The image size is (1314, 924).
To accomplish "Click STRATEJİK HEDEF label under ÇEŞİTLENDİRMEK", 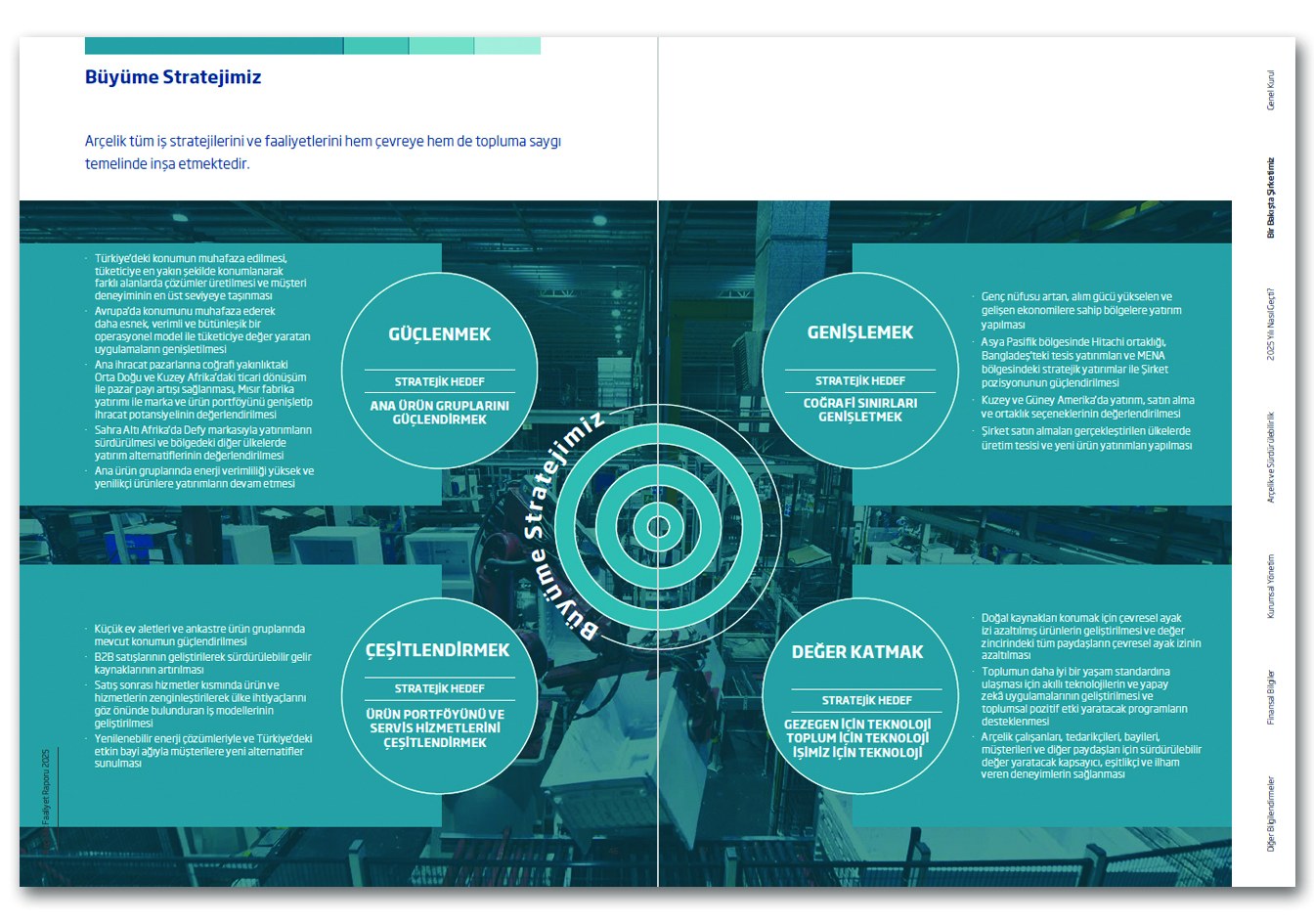I will 440,689.
